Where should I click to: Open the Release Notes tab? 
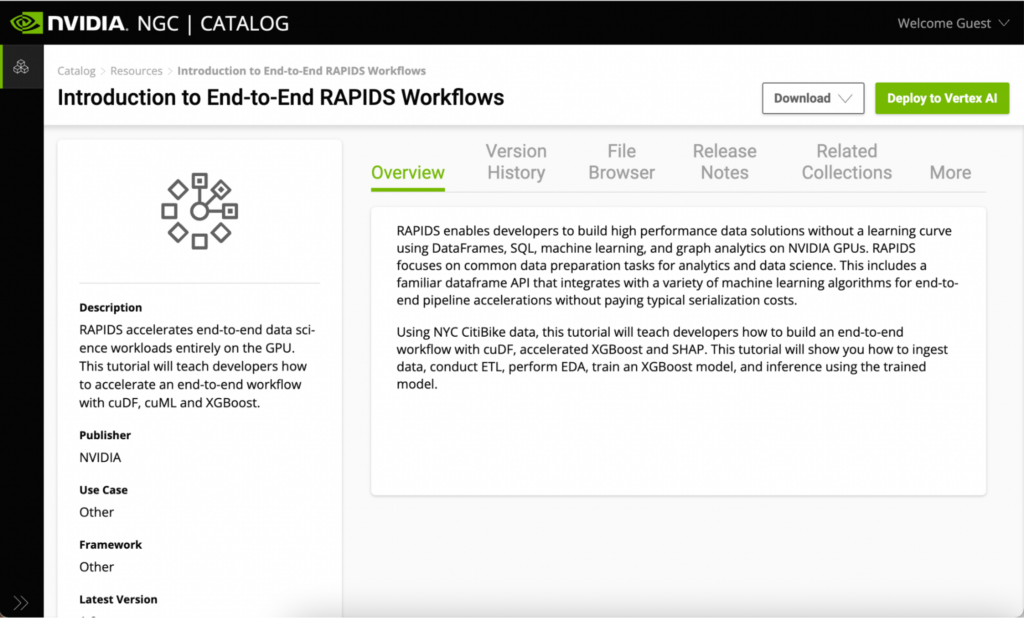(724, 162)
